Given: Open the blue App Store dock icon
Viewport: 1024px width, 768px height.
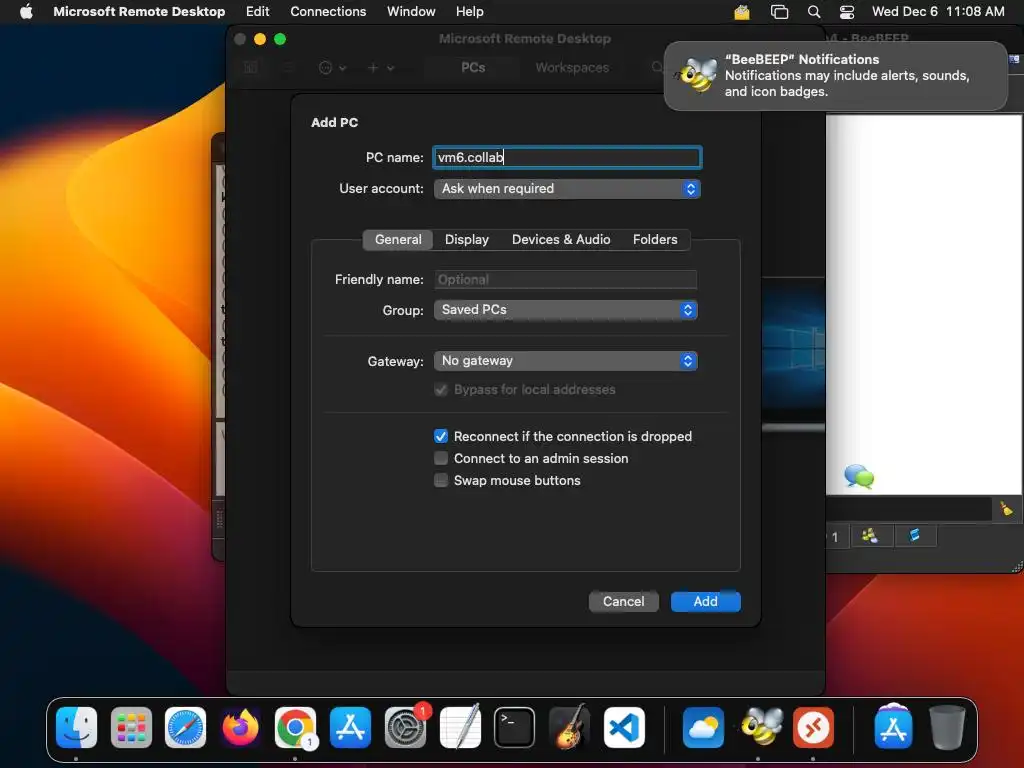Looking at the screenshot, I should (350, 727).
